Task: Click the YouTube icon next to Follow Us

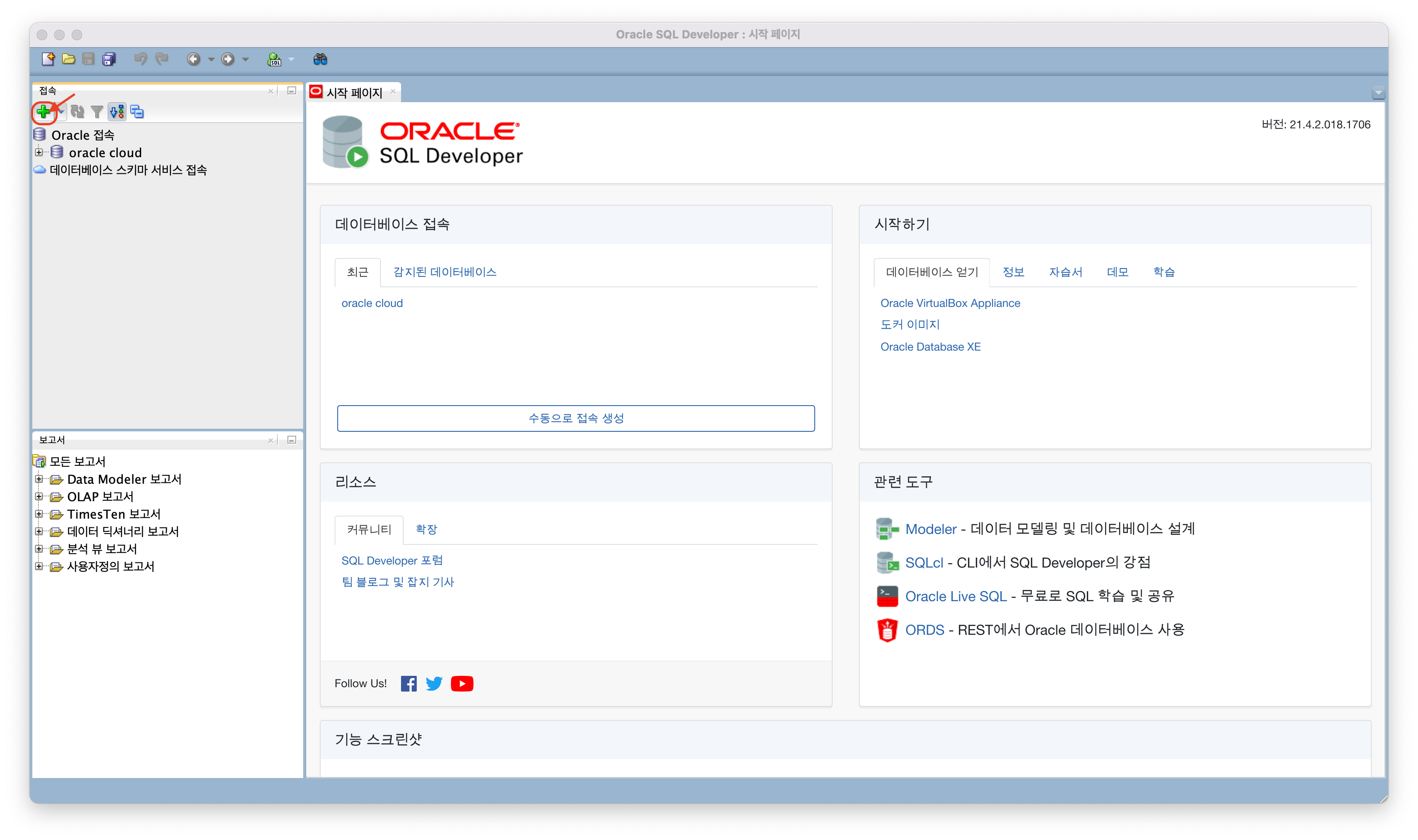Action: click(x=462, y=683)
